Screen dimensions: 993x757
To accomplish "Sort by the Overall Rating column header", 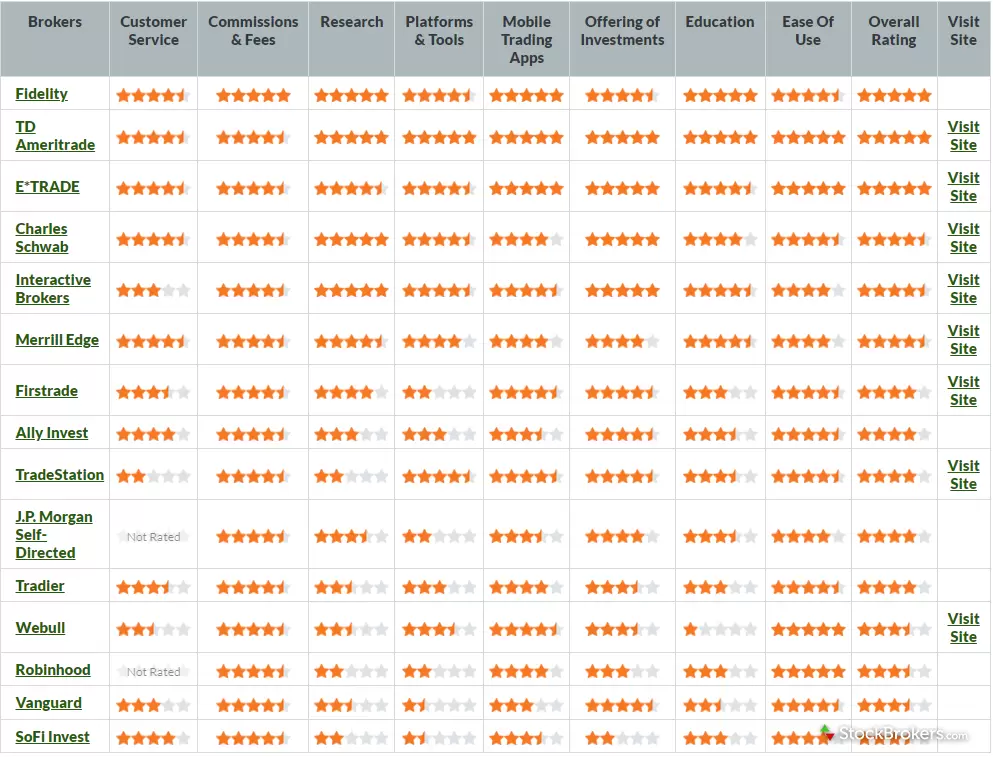I will pyautogui.click(x=893, y=31).
